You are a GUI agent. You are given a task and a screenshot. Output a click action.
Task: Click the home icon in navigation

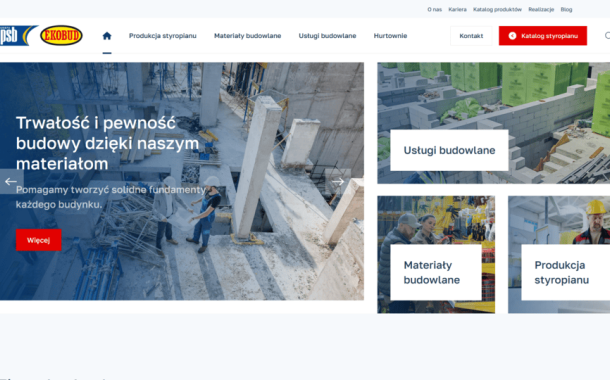point(107,36)
